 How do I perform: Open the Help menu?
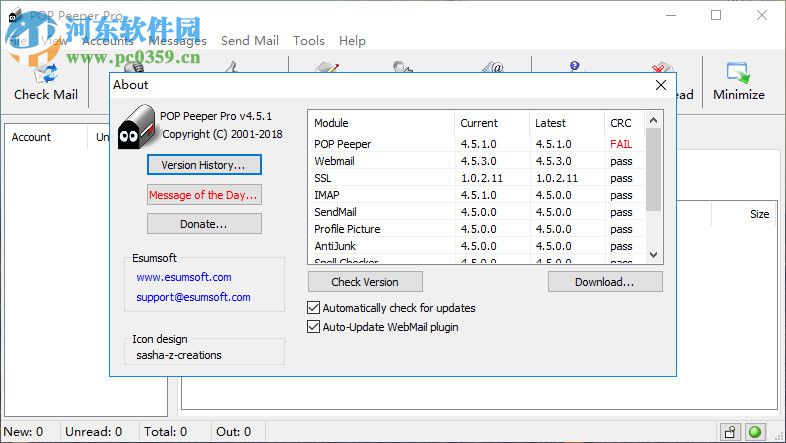[x=352, y=41]
